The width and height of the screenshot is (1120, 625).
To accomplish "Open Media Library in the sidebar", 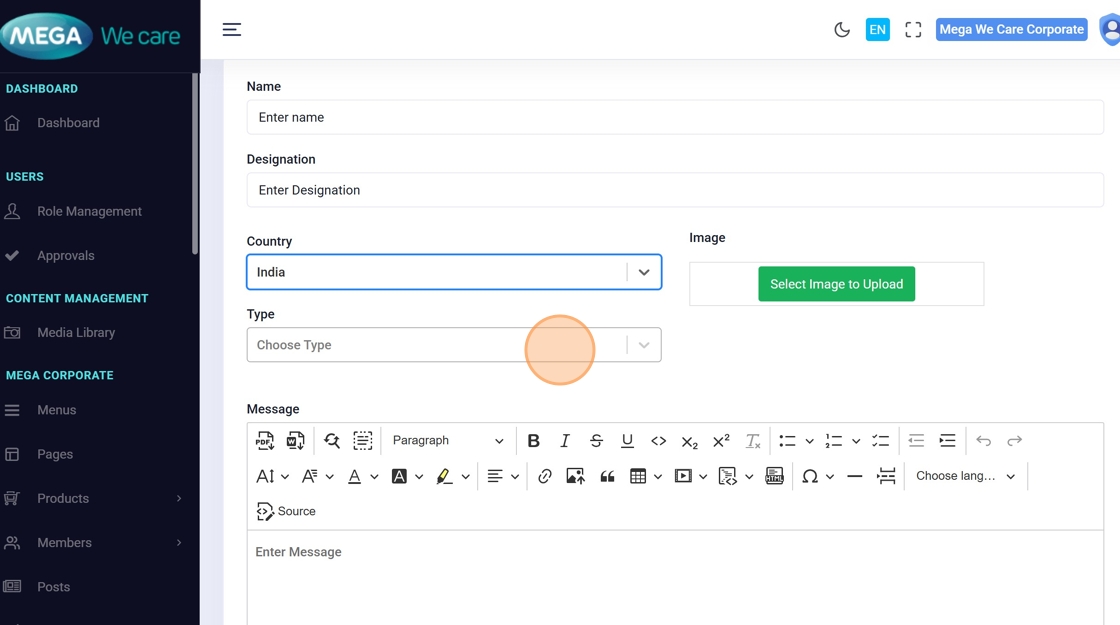I will [76, 333].
